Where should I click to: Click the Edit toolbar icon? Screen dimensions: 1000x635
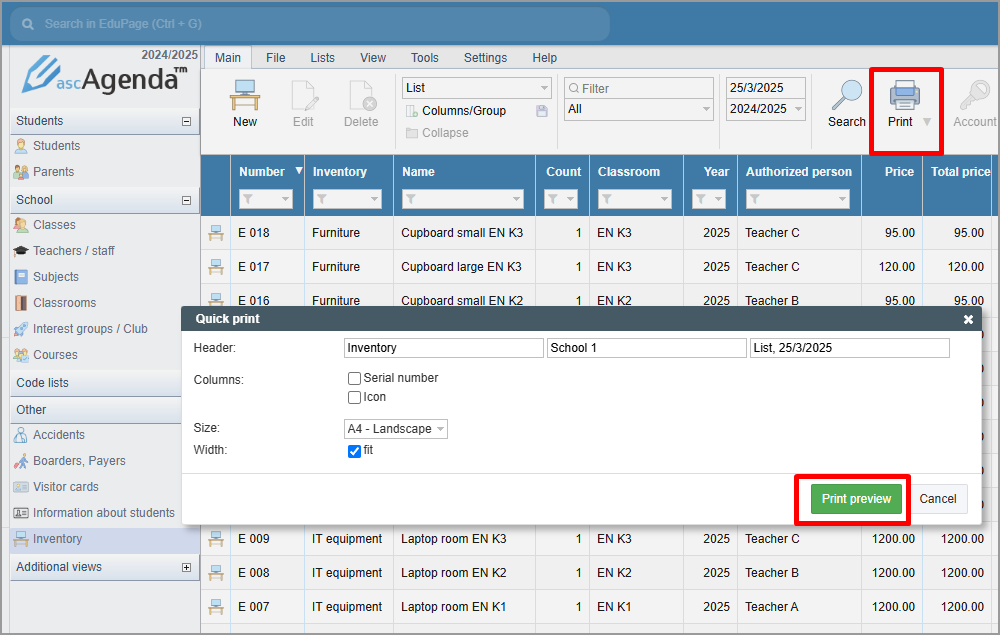pyautogui.click(x=304, y=96)
